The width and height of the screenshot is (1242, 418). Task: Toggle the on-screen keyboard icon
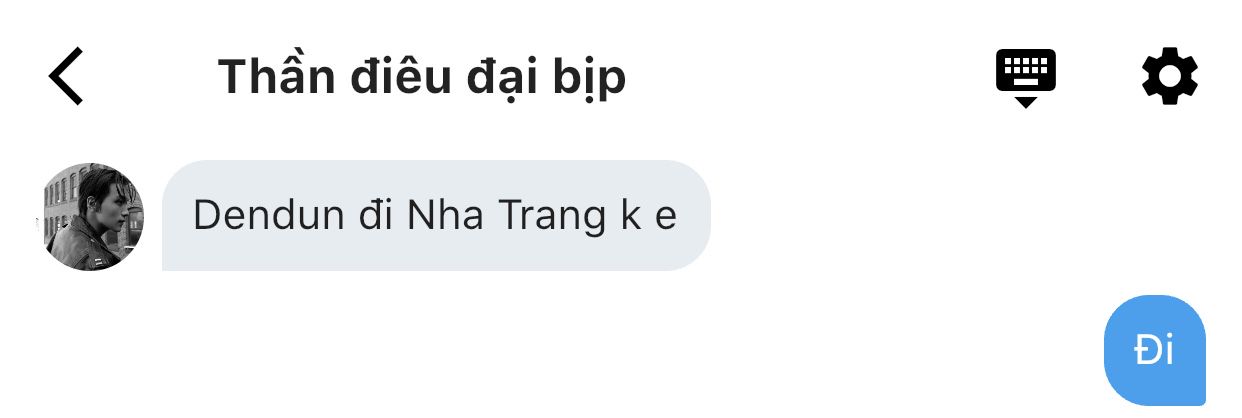pos(1026,78)
